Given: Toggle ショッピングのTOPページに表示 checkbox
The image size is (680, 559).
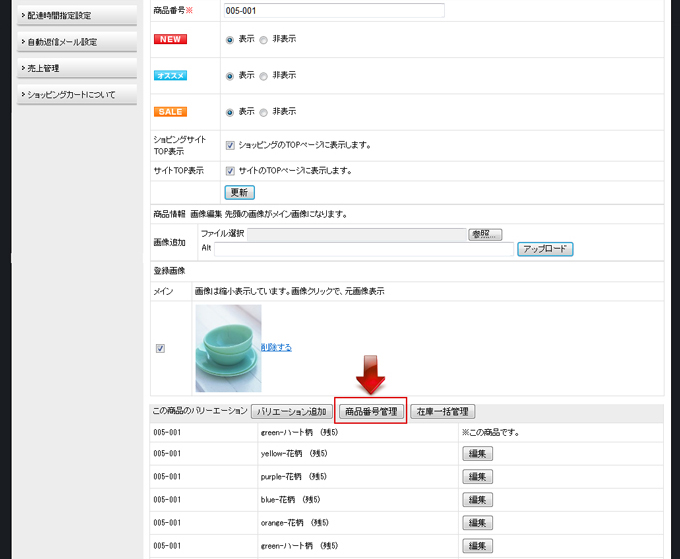Looking at the screenshot, I should click(230, 145).
